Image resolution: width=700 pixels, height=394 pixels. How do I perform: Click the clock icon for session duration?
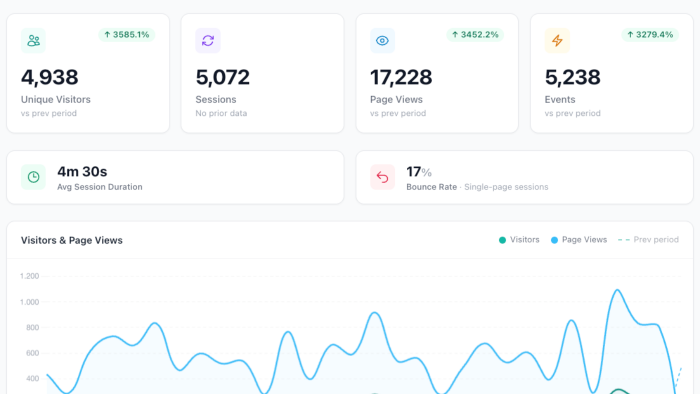click(x=33, y=177)
